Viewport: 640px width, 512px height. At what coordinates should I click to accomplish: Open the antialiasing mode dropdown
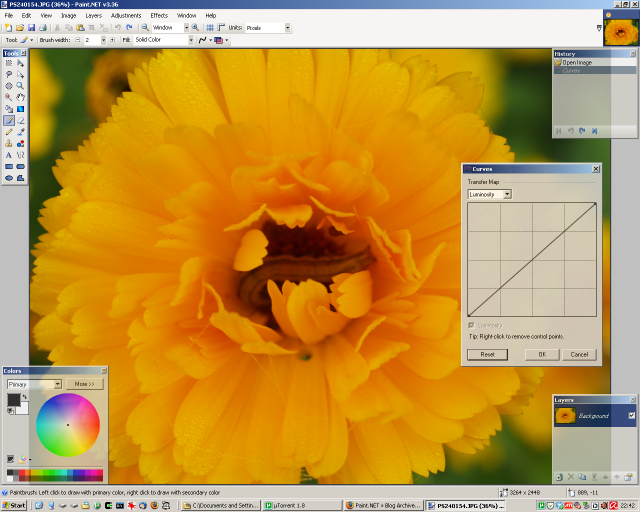pos(211,40)
